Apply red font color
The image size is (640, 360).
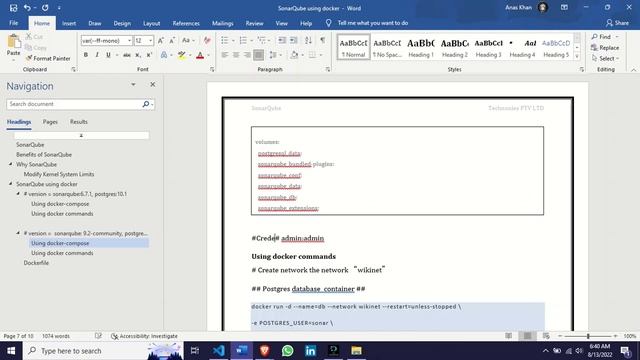click(x=200, y=55)
